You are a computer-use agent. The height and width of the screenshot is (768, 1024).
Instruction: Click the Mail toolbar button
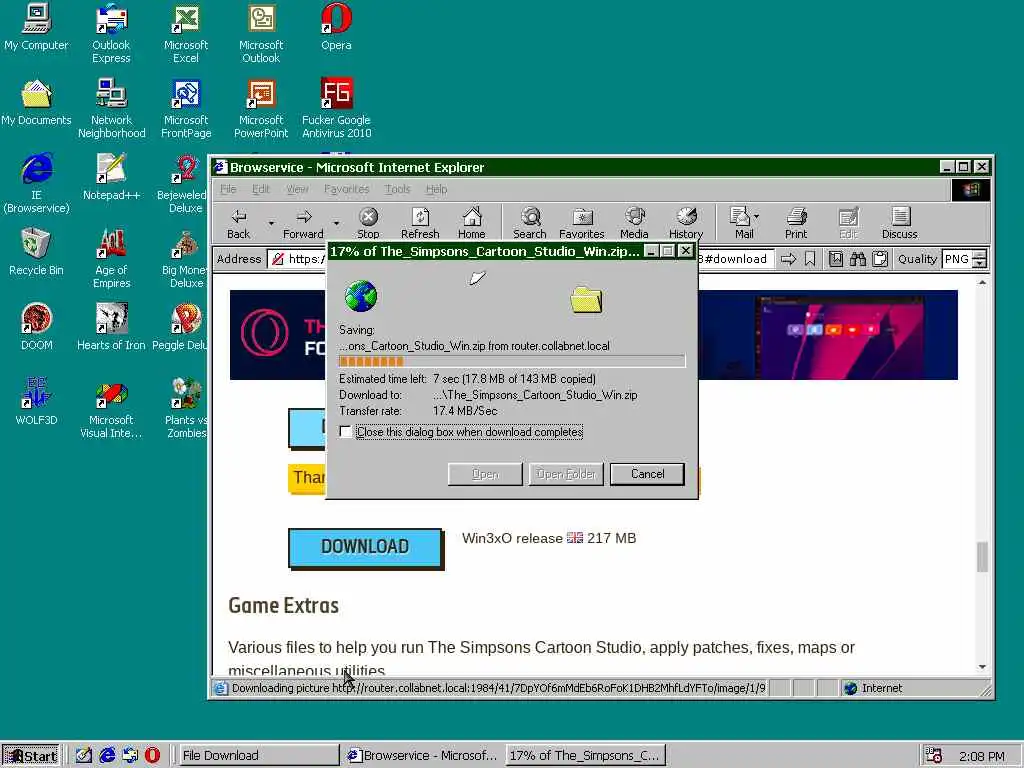click(743, 223)
